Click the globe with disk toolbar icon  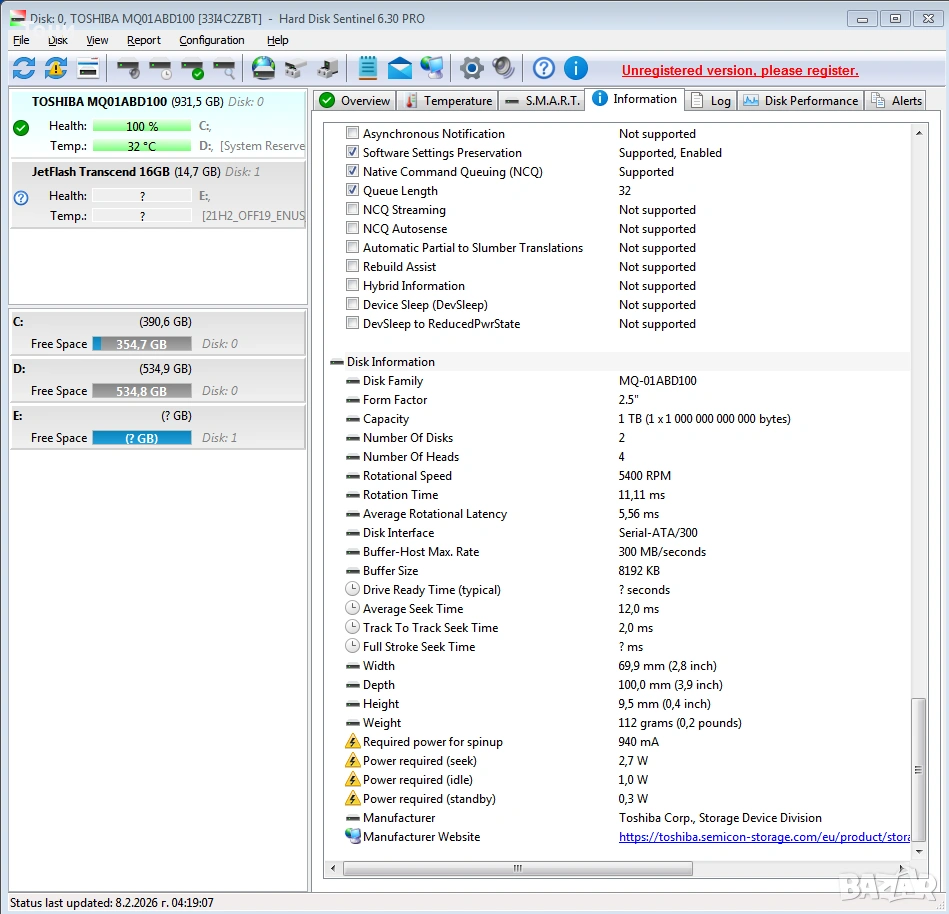263,68
